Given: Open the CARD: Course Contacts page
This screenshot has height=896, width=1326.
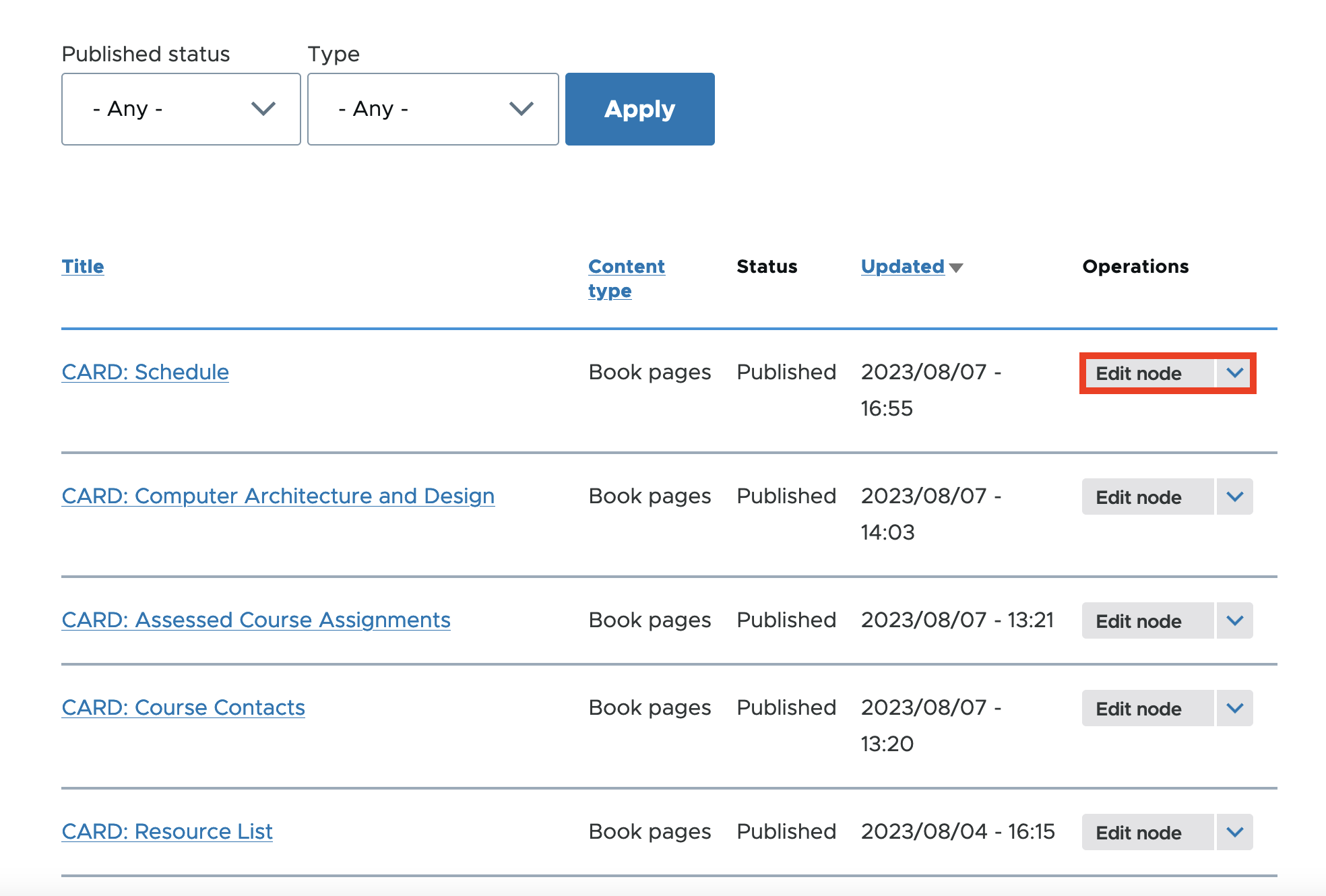Looking at the screenshot, I should [183, 707].
